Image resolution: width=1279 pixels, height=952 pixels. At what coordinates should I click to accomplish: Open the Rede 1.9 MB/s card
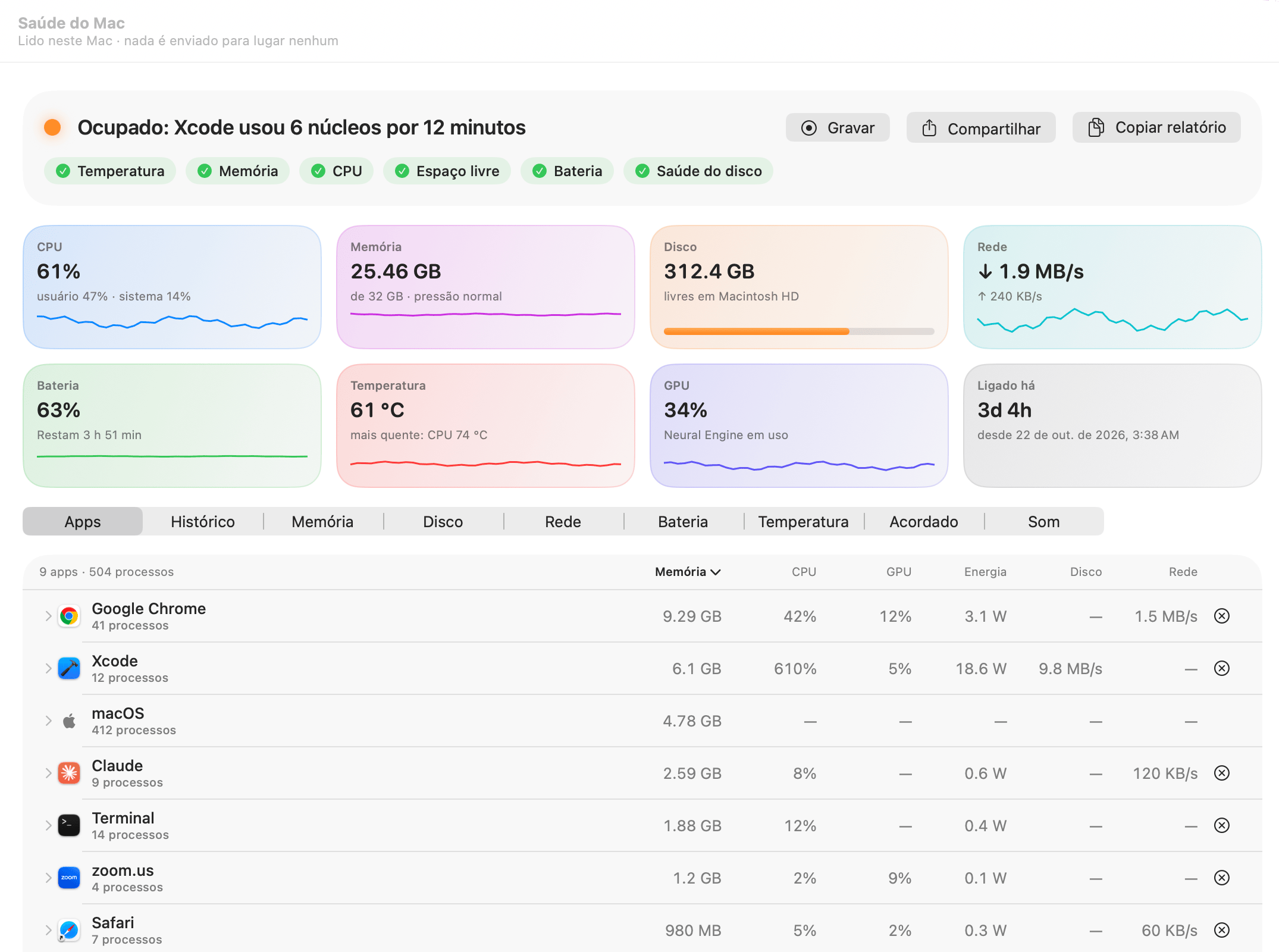1112,287
